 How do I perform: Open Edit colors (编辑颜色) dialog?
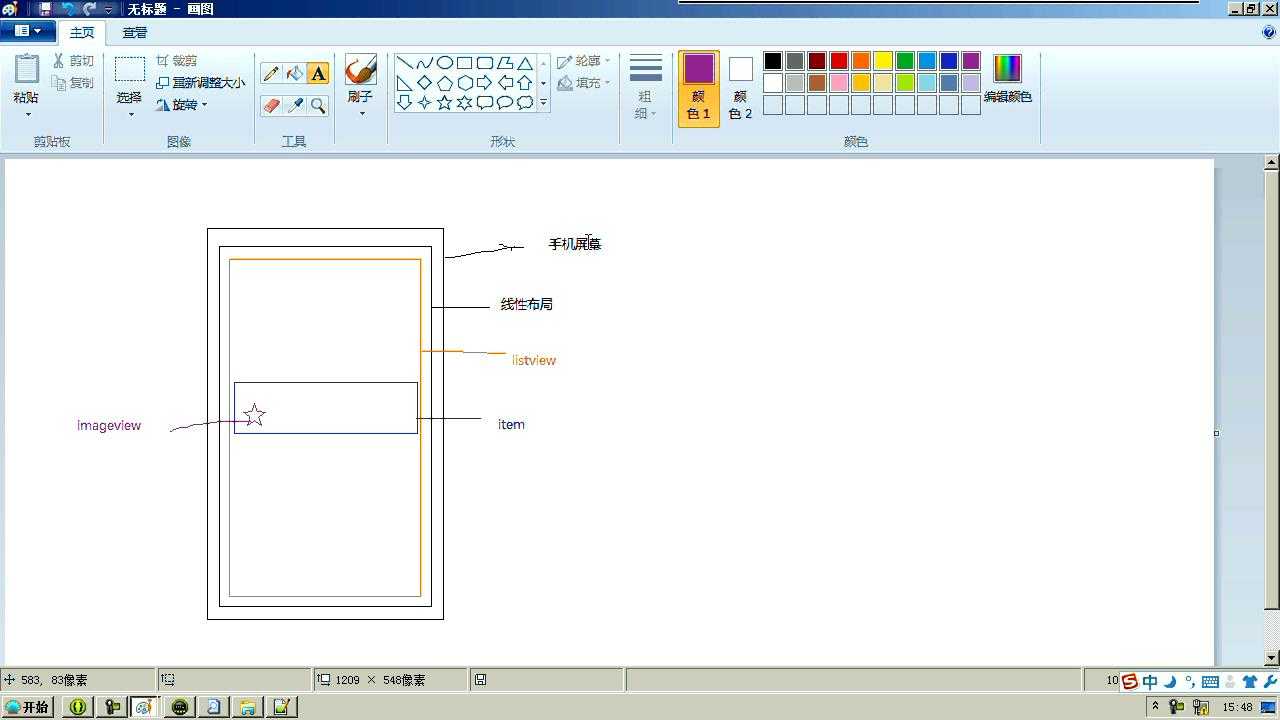point(1007,79)
